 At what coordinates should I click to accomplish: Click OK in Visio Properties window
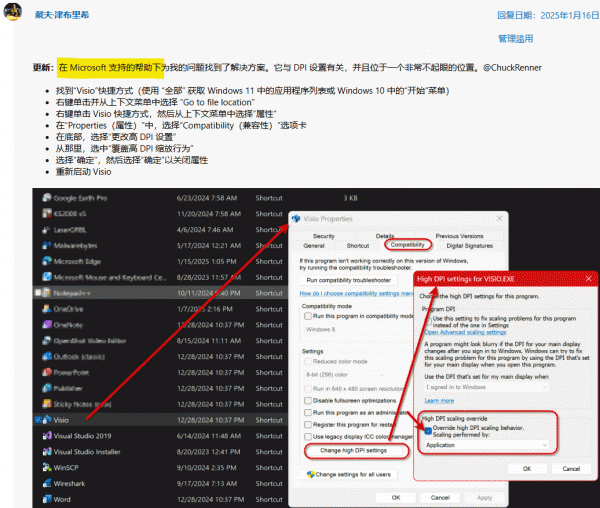tap(396, 498)
